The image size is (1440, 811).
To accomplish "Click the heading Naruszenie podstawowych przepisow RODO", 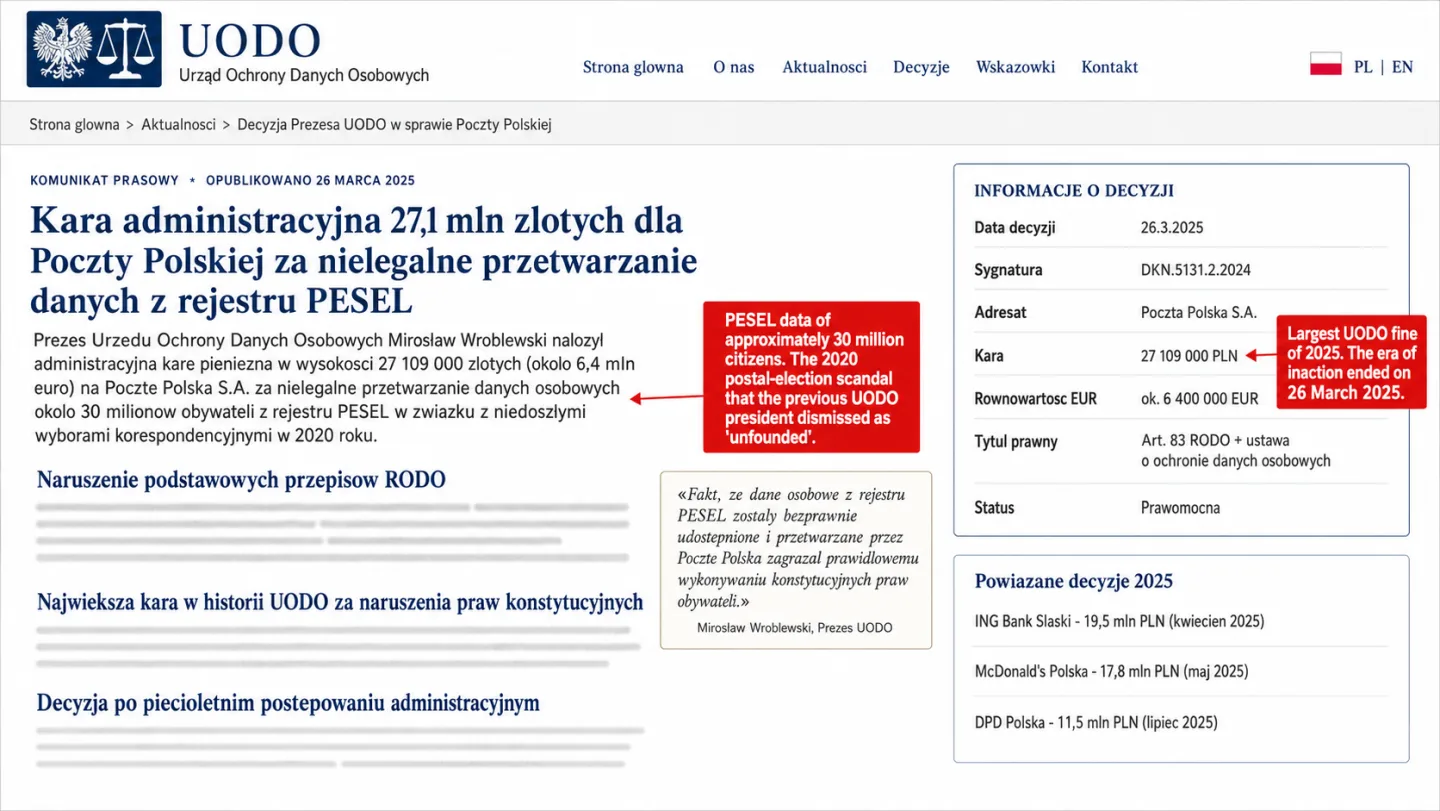I will 241,480.
